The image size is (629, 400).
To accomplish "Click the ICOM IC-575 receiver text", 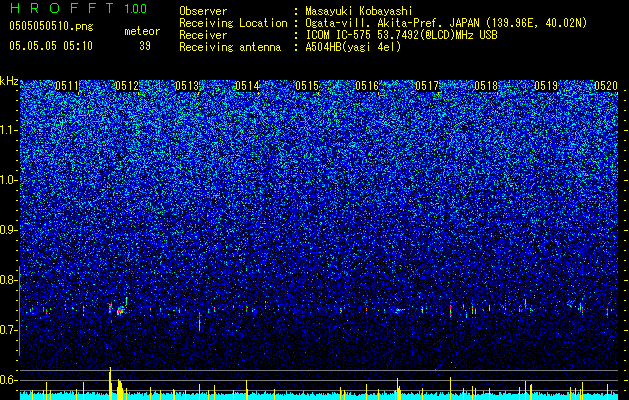I will (402, 35).
